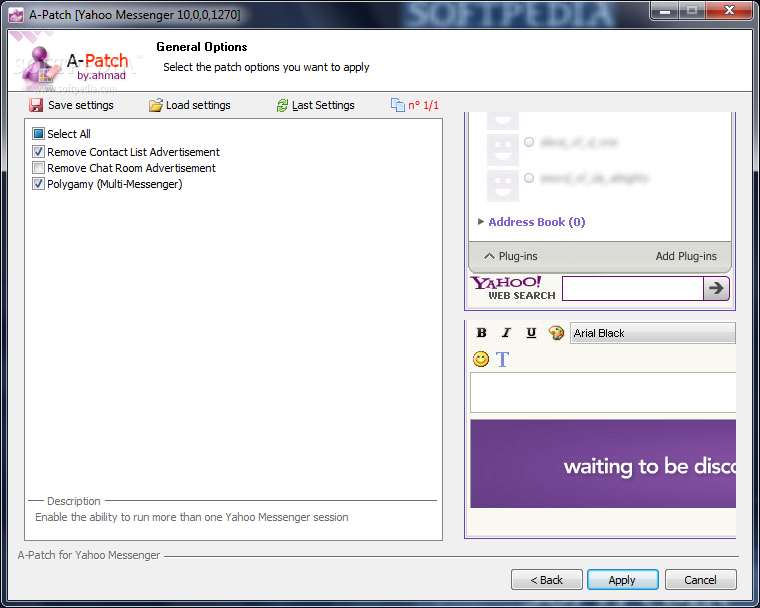Click the blue T text effects icon
The image size is (760, 608).
click(502, 359)
